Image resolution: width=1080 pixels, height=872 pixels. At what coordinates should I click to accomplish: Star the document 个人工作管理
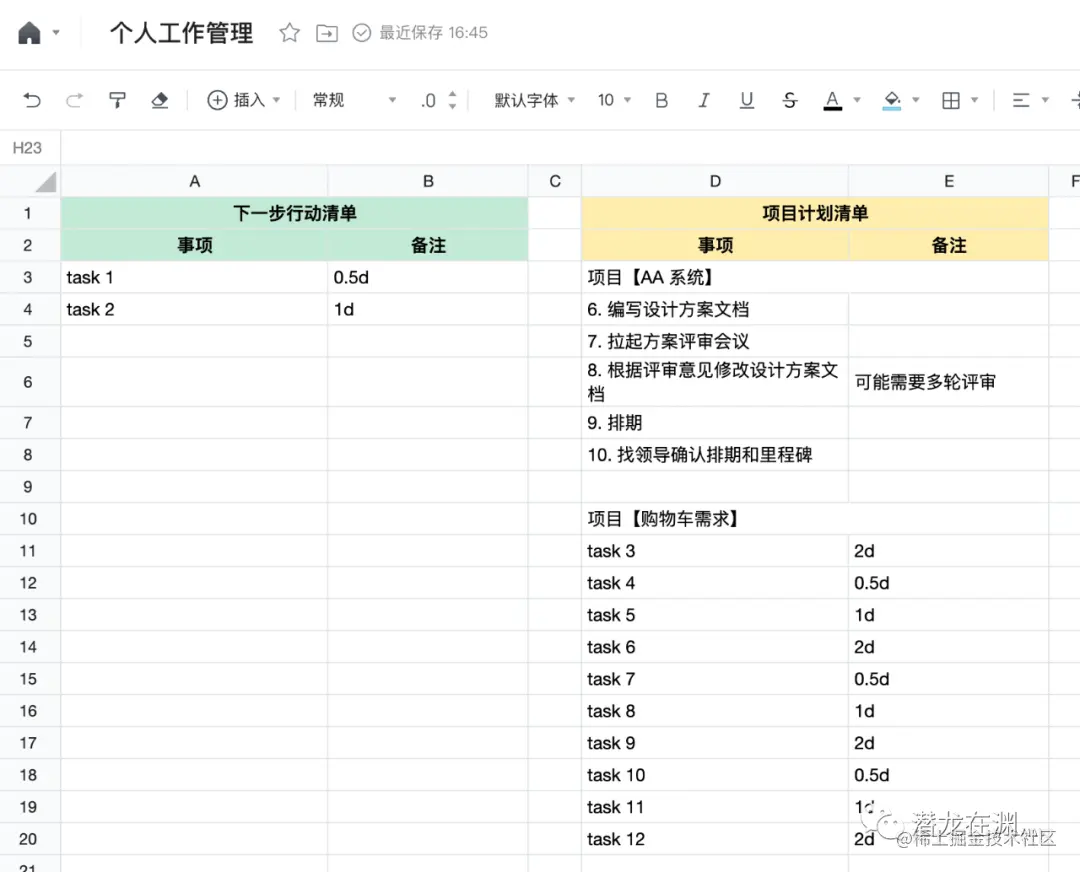(289, 32)
